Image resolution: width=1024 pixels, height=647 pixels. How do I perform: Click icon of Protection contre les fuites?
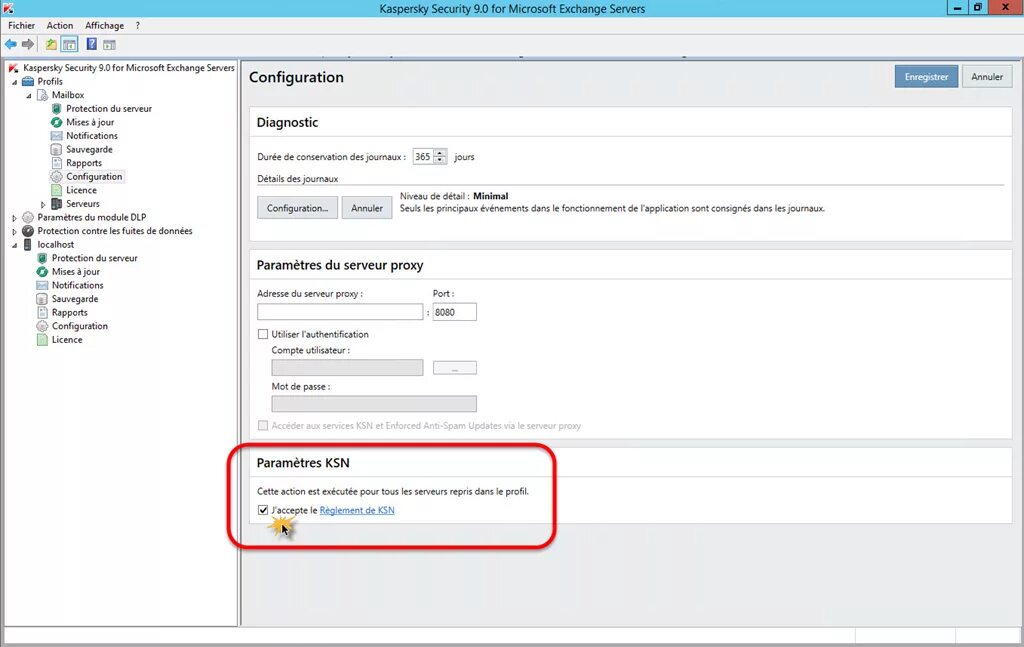click(x=28, y=231)
